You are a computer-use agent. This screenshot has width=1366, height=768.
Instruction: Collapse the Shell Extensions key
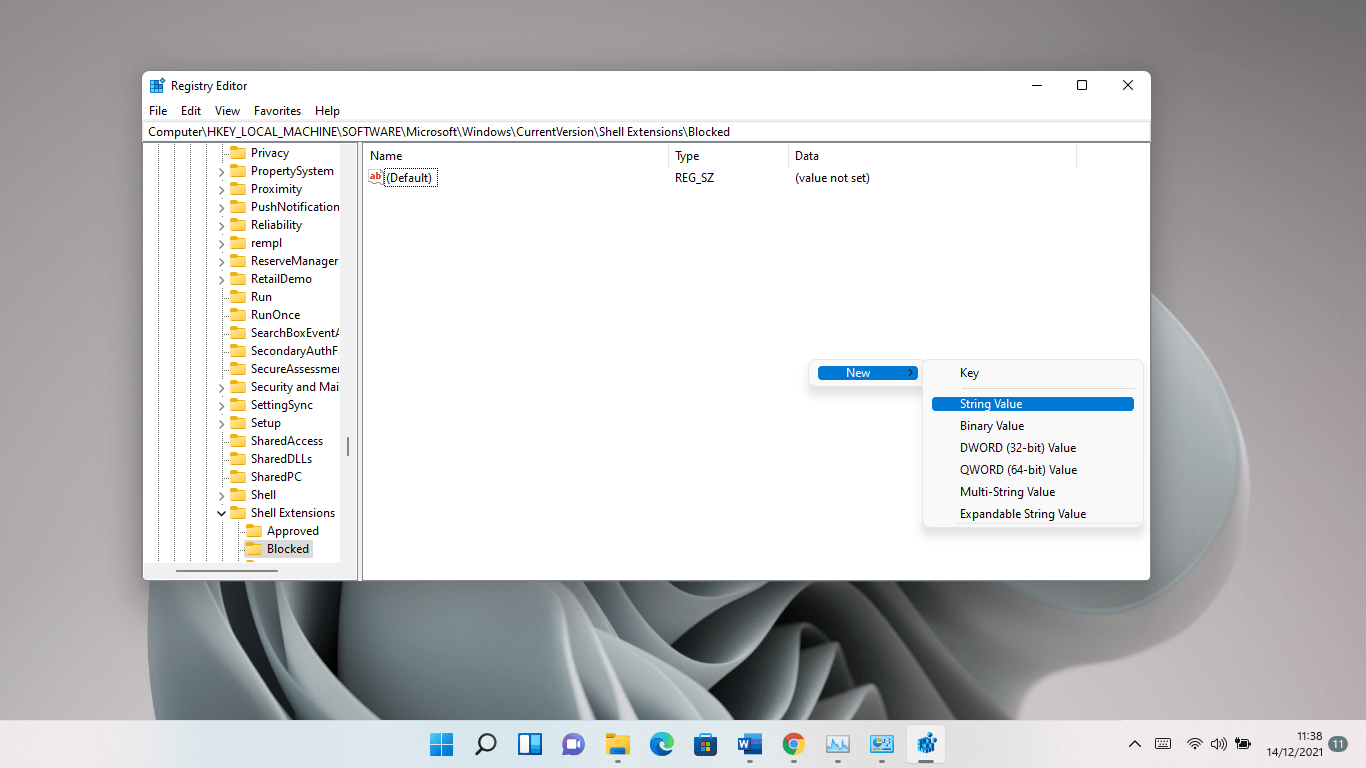[222, 513]
